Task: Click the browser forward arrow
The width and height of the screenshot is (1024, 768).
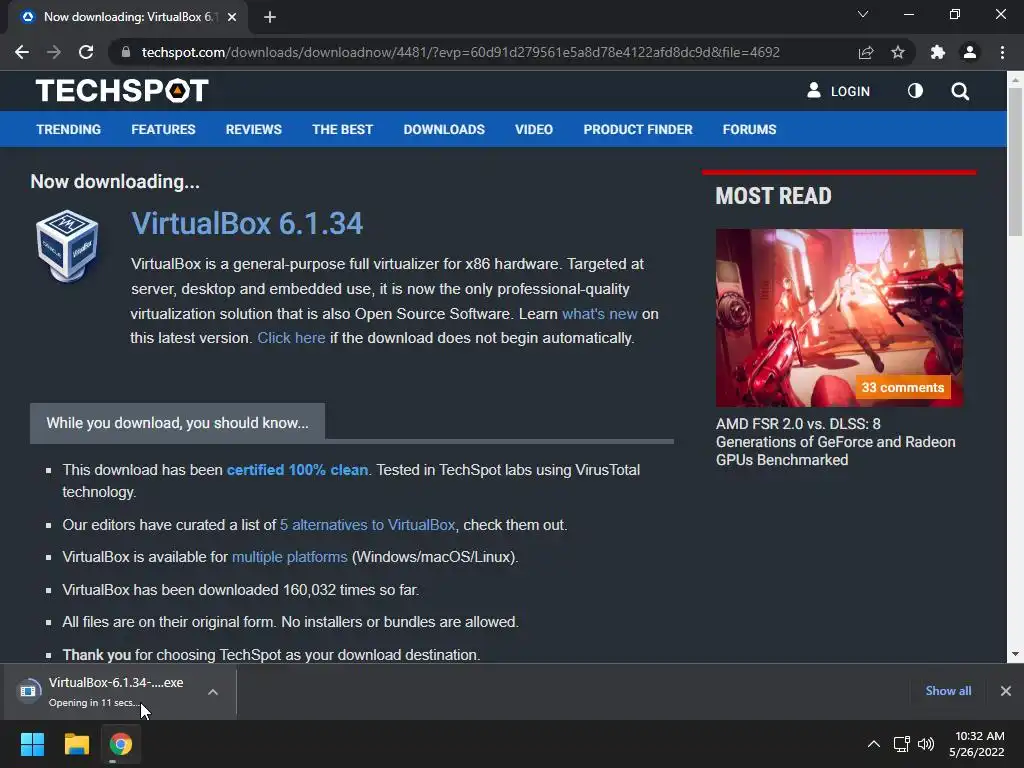Action: pyautogui.click(x=54, y=52)
